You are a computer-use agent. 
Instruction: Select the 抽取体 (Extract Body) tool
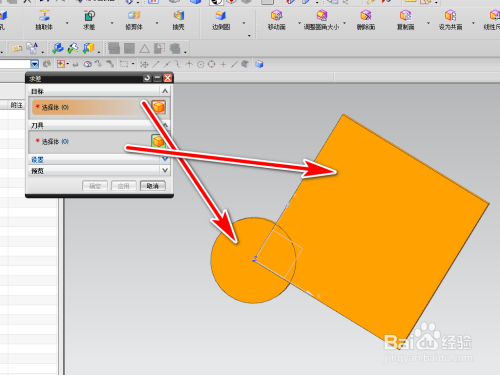tap(44, 19)
